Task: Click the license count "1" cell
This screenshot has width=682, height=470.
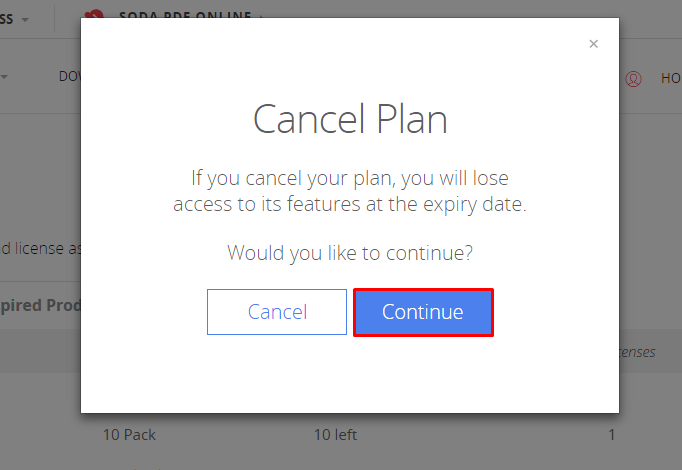Action: point(612,435)
